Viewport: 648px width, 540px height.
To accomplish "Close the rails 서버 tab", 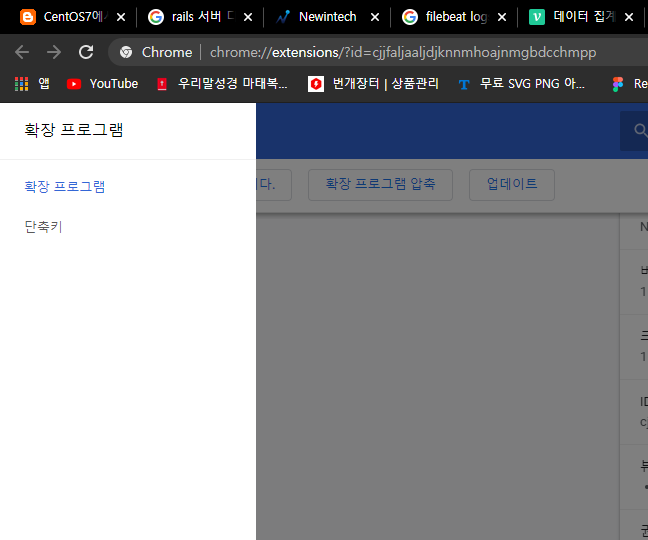I will tap(248, 17).
